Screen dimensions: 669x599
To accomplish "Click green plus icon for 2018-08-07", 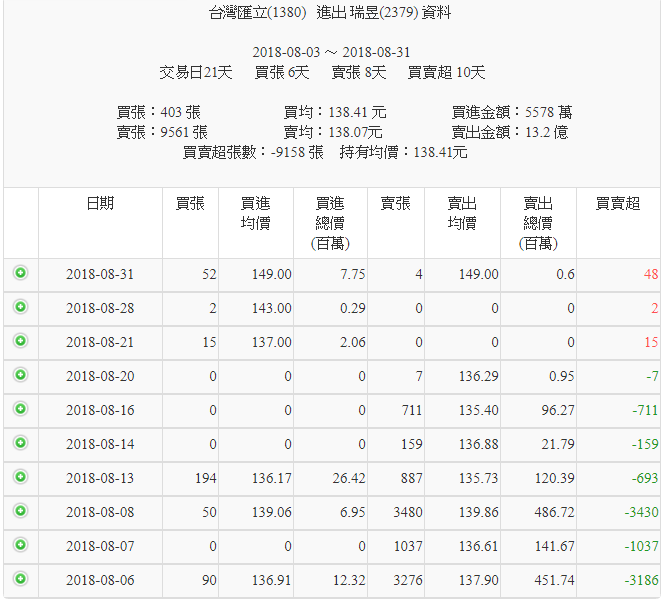I will tap(20, 545).
